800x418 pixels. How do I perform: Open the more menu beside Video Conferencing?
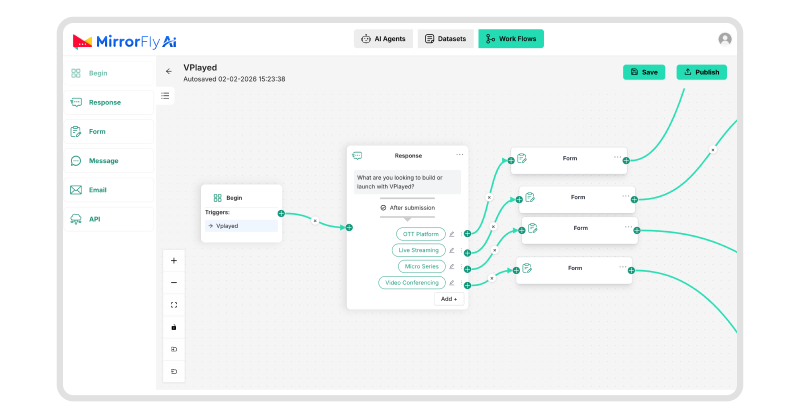point(461,283)
